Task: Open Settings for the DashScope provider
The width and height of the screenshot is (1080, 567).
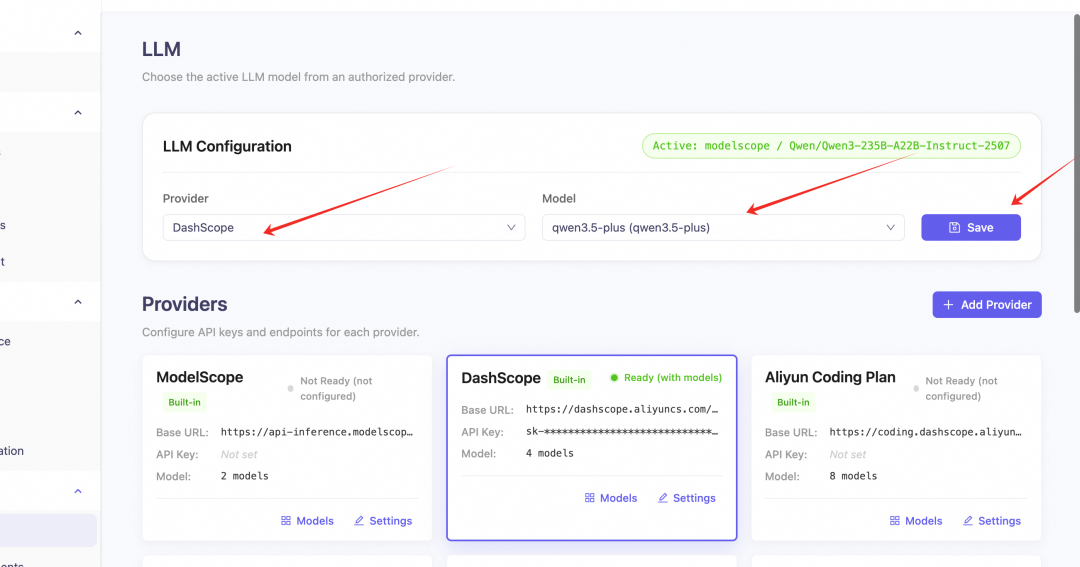Action: coord(687,498)
